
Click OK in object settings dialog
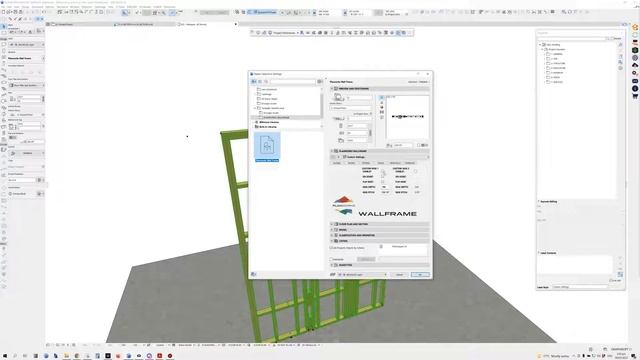click(x=420, y=275)
